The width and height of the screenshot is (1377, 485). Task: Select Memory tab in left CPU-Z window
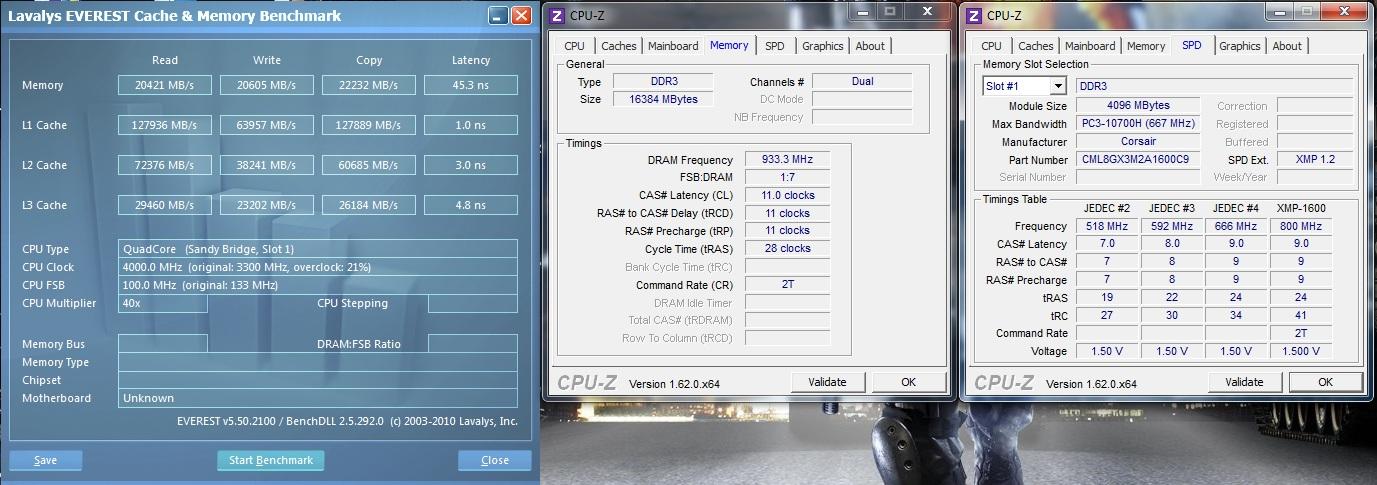(x=729, y=45)
